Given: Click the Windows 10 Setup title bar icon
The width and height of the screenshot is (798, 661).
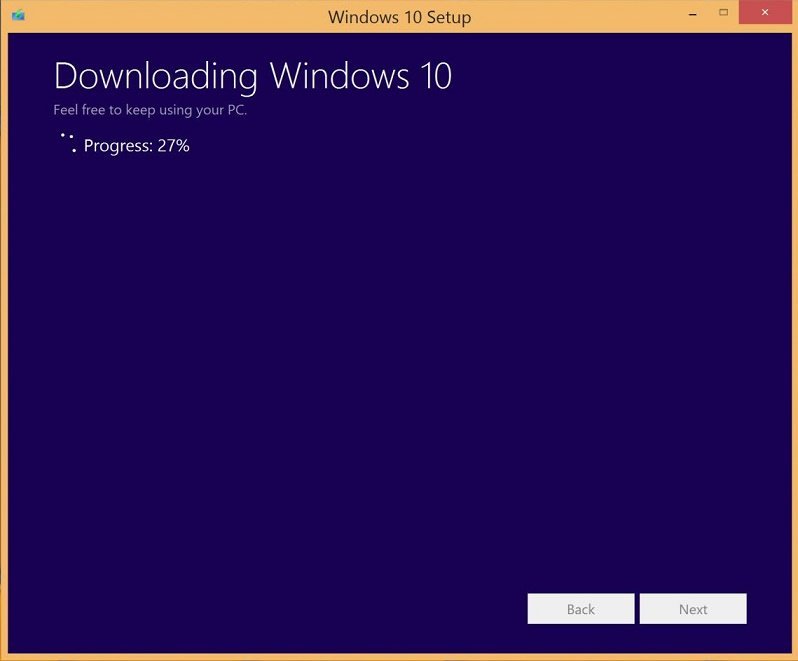Looking at the screenshot, I should [18, 16].
